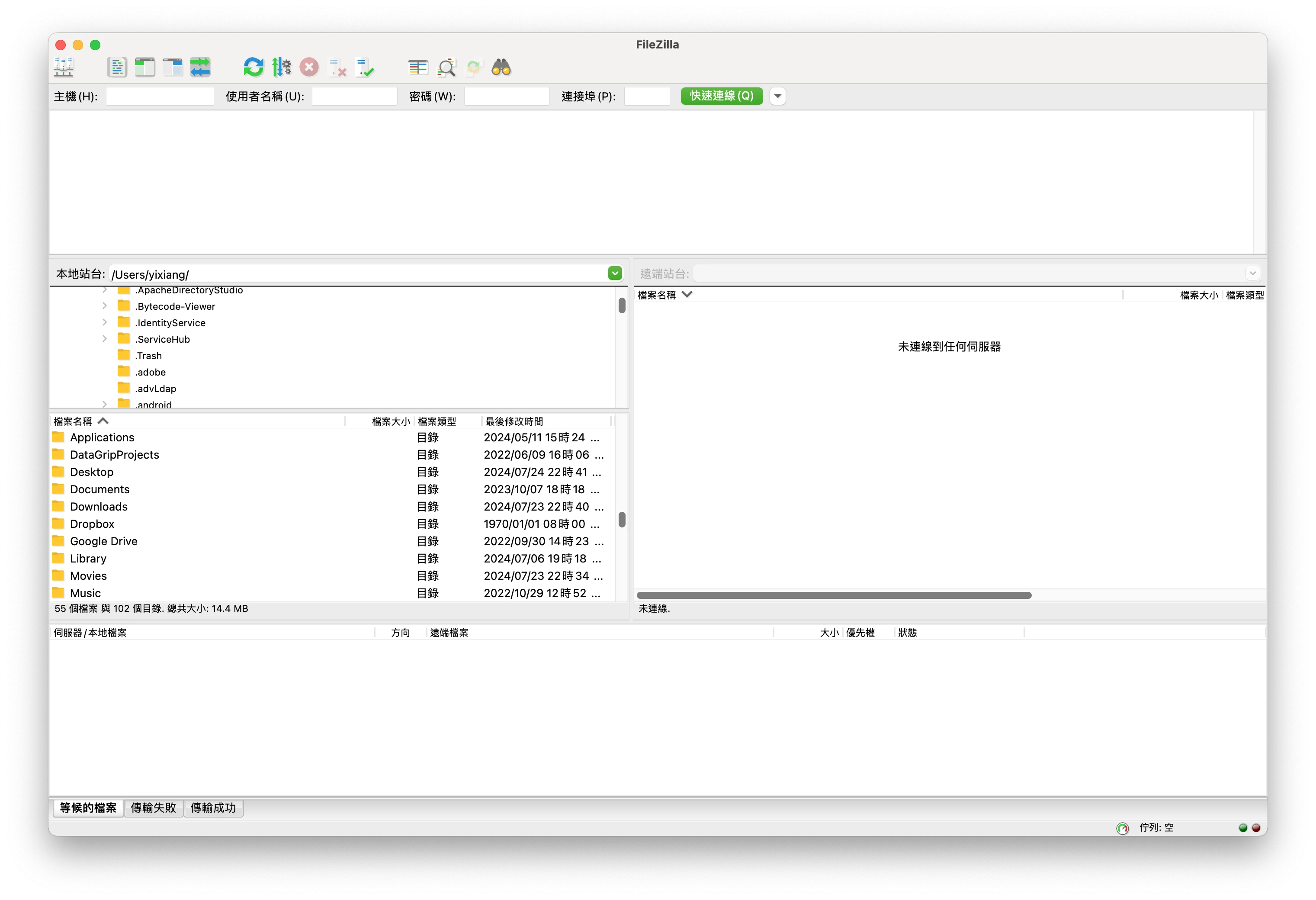
Task: Focus the 使用者名稱 (U) input field
Action: pyautogui.click(x=354, y=96)
